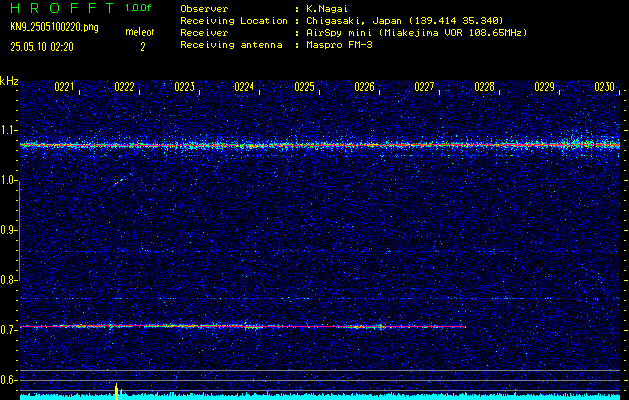Click the Maspro FM-3 antenna text

[x=339, y=45]
